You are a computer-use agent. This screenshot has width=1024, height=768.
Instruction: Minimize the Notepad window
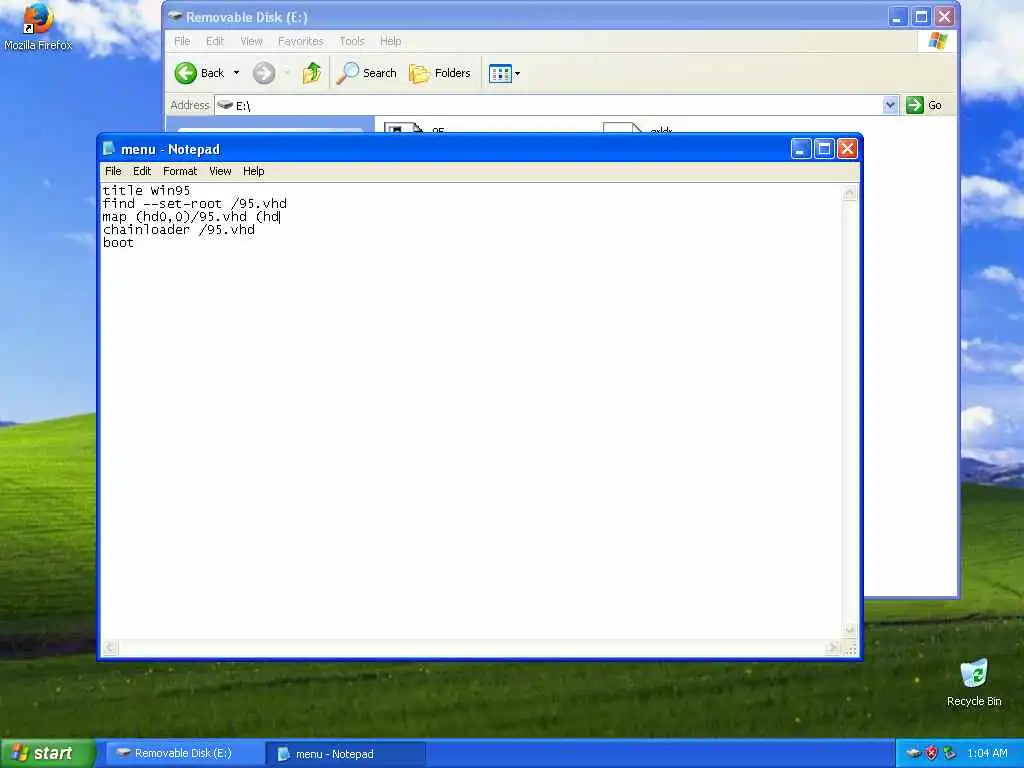801,149
